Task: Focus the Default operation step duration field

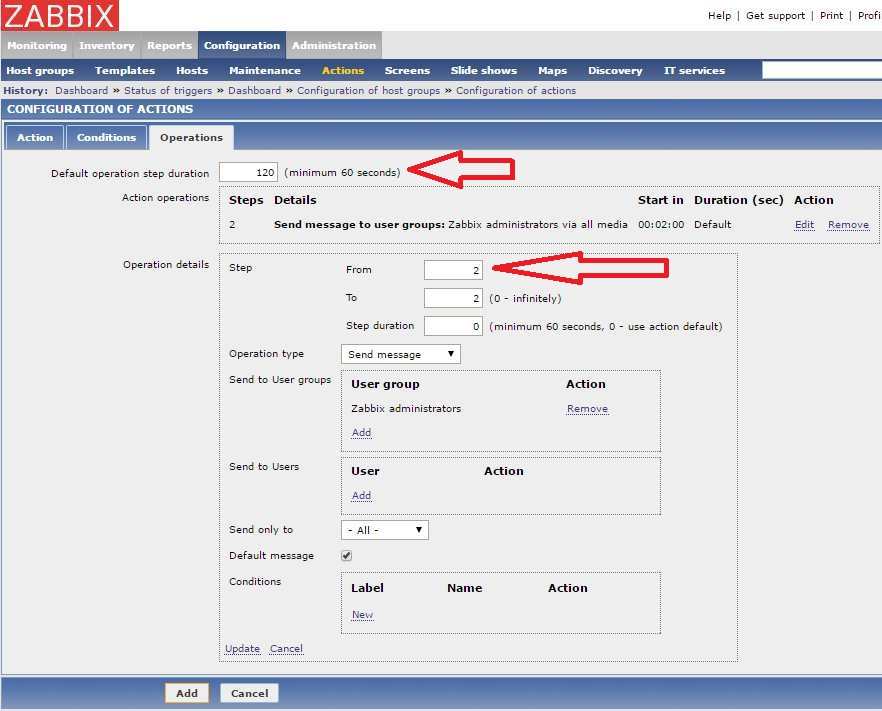Action: tap(248, 172)
